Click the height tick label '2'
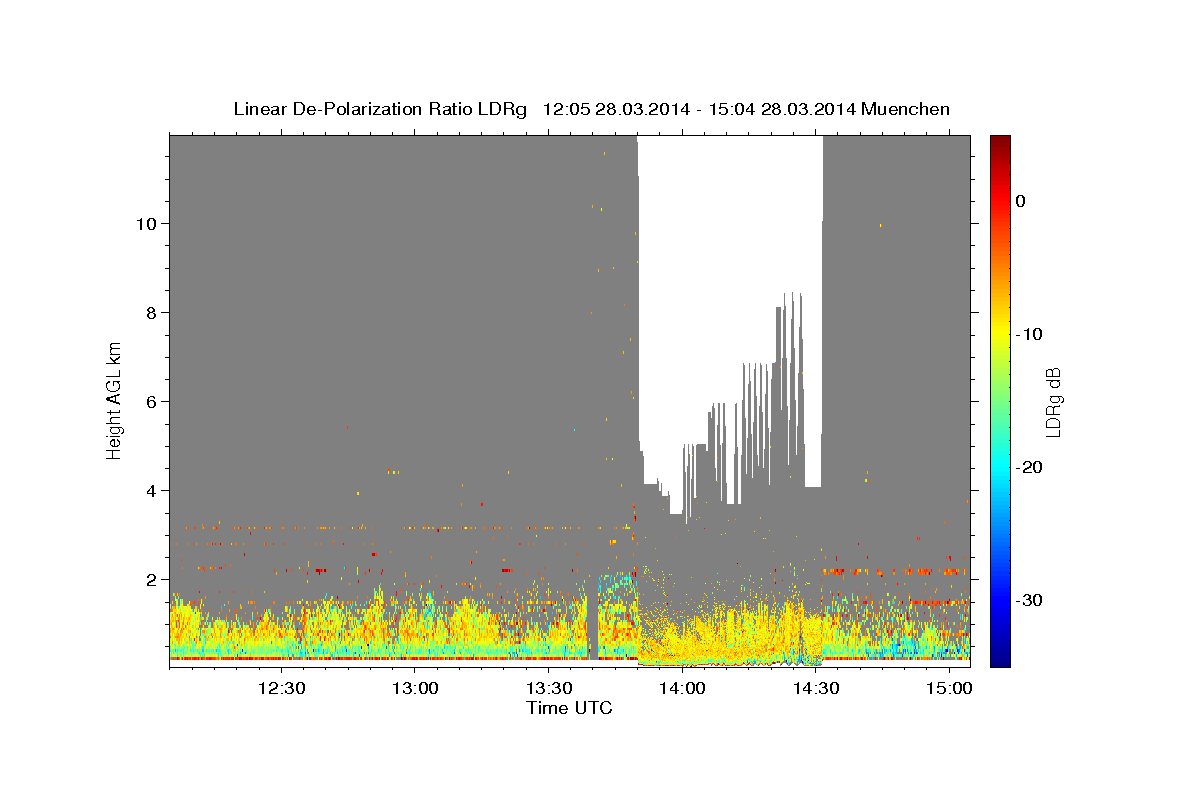Viewport: 1200px width, 800px height. pos(151,579)
